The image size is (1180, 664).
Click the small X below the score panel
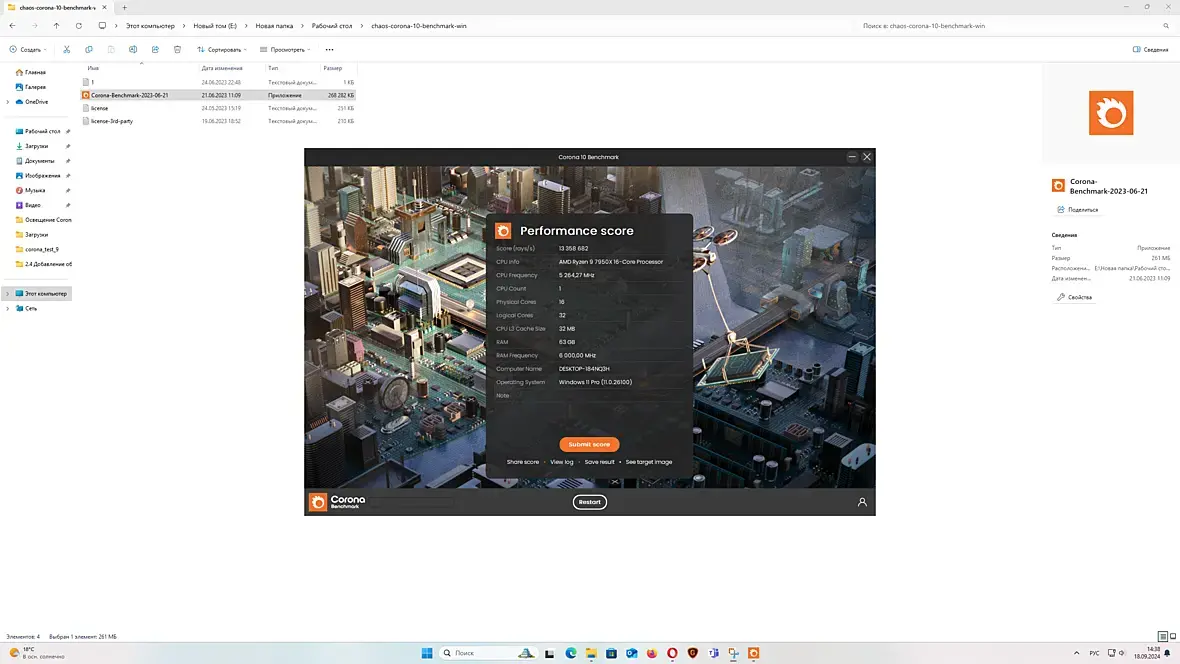[x=615, y=481]
